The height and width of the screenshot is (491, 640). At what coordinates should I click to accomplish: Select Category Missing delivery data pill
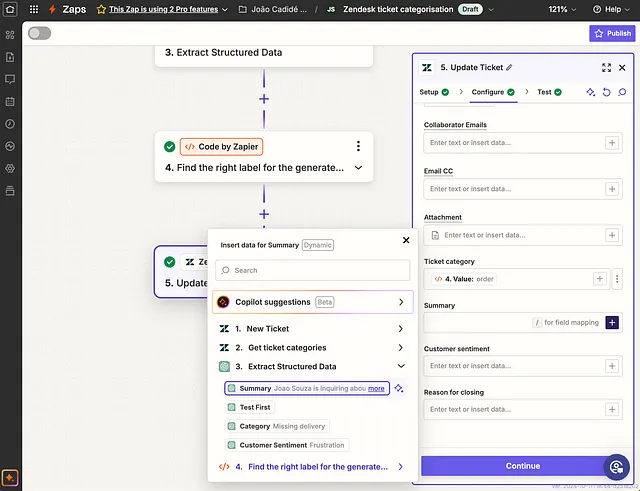277,426
